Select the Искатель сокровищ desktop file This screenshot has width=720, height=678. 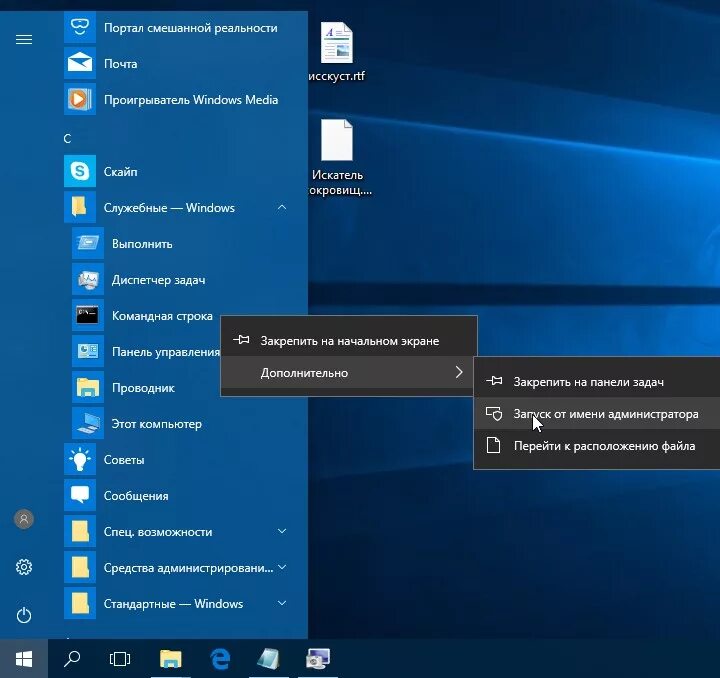coord(338,157)
